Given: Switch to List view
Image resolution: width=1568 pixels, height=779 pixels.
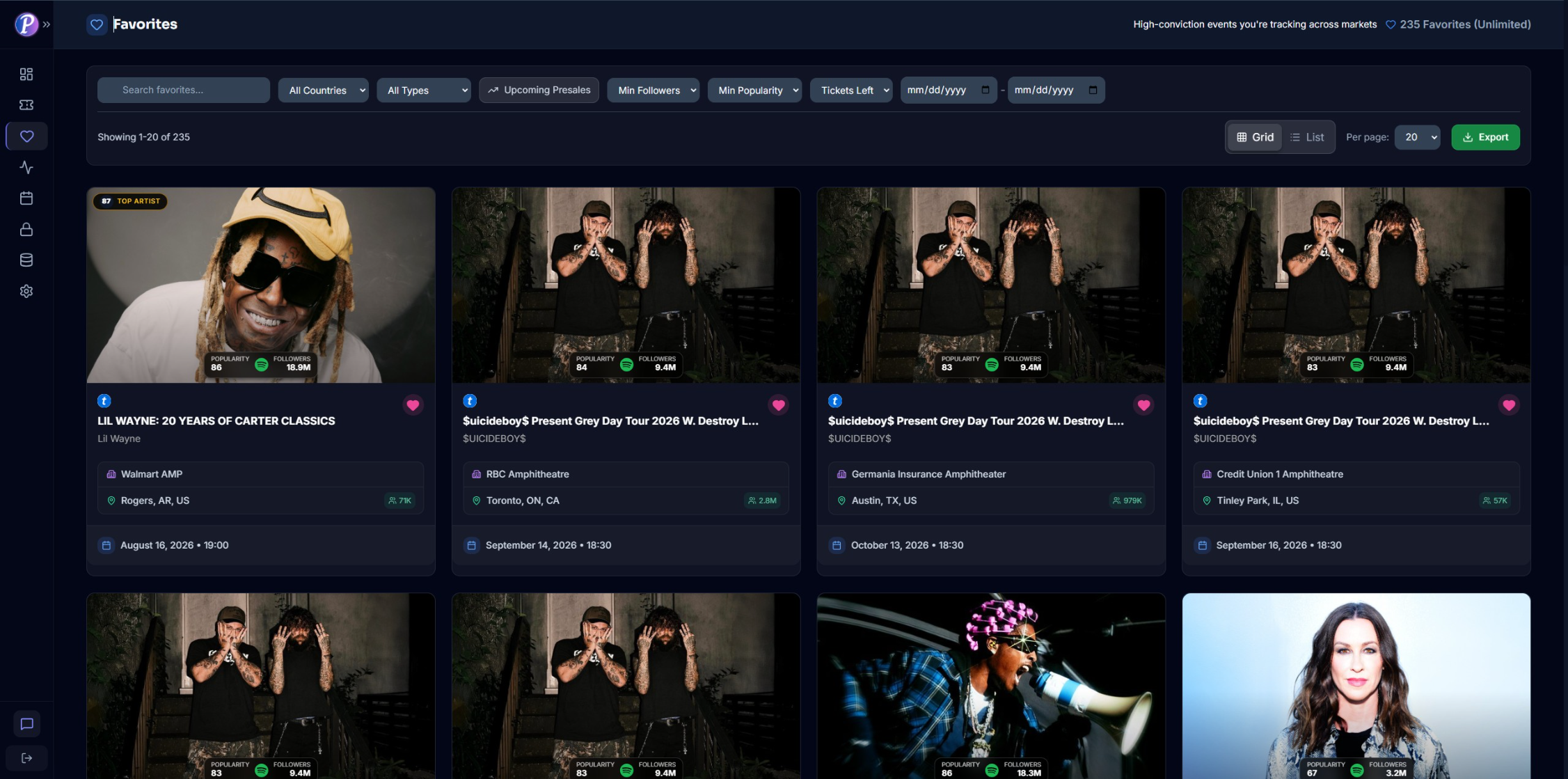Looking at the screenshot, I should 1307,136.
